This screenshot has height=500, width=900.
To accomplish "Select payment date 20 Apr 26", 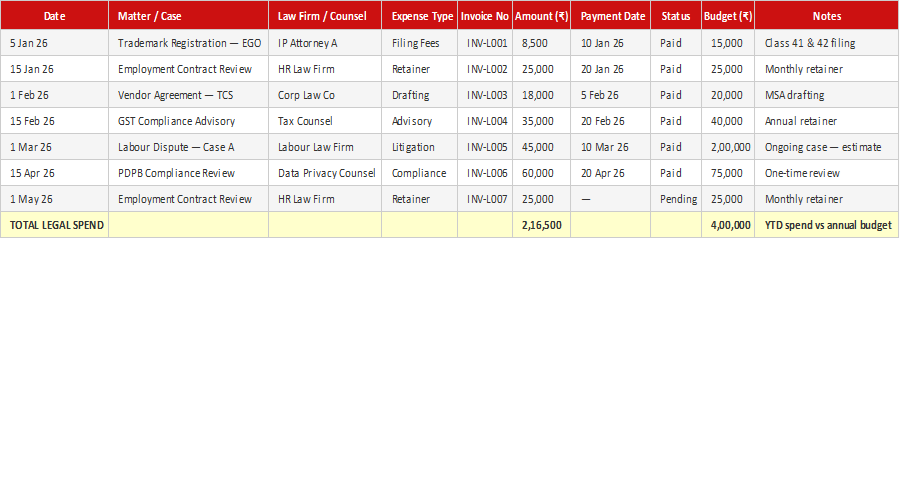I will (611, 173).
